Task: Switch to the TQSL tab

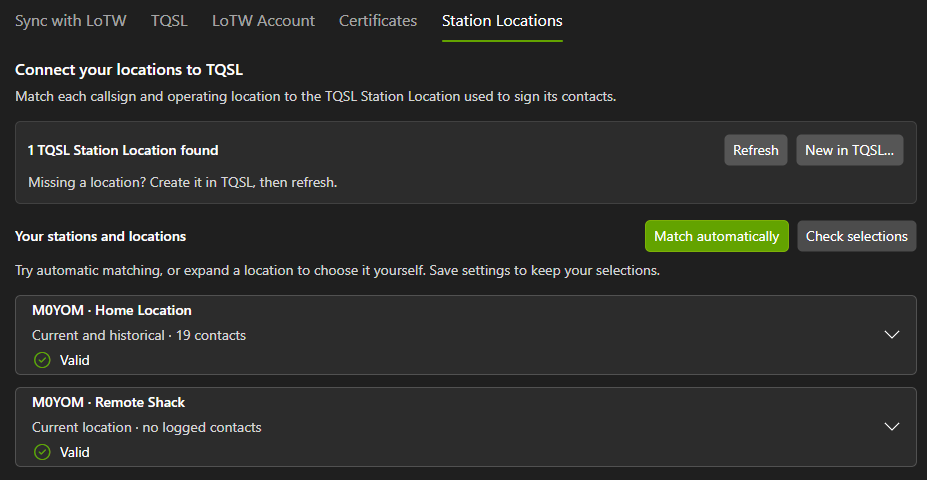Action: (169, 21)
